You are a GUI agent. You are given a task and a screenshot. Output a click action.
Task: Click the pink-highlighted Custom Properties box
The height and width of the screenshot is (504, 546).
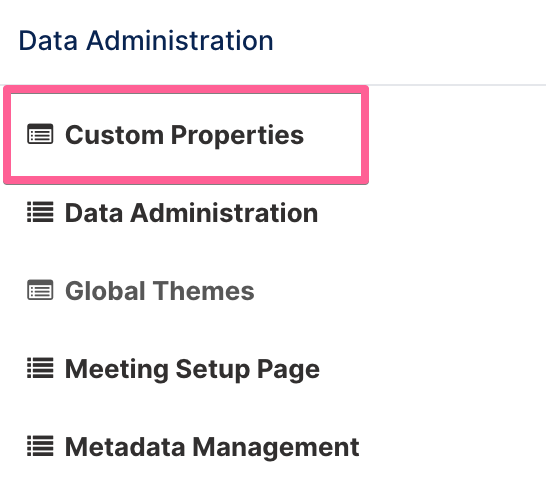[186, 135]
